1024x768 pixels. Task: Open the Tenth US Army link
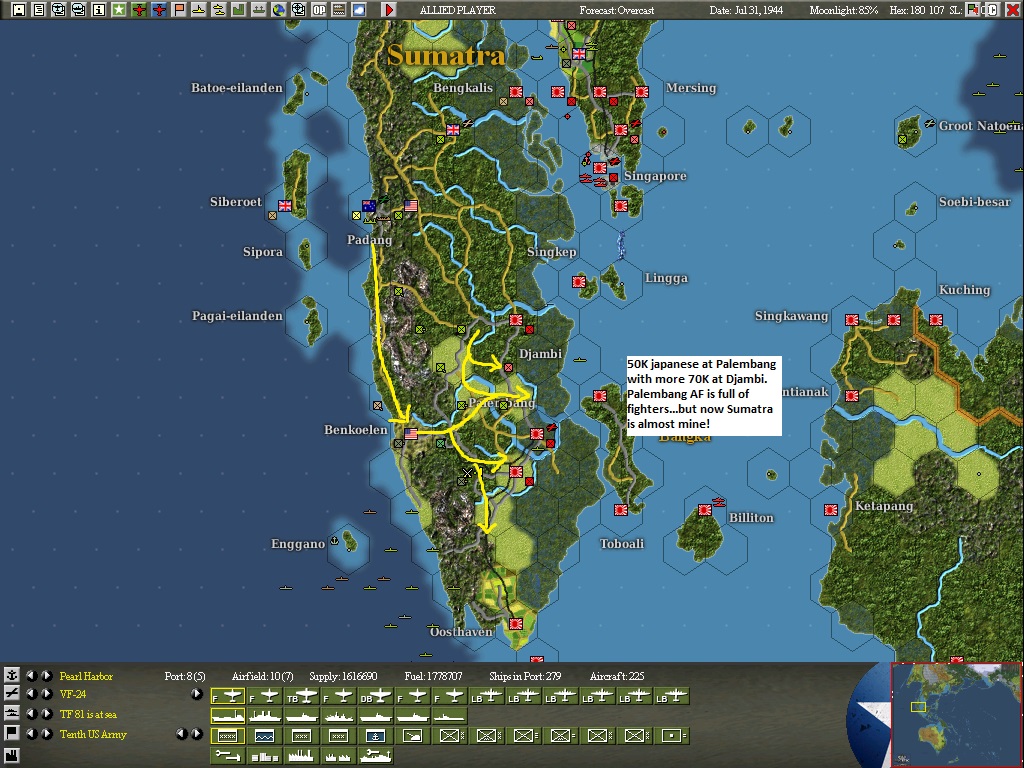coord(93,734)
